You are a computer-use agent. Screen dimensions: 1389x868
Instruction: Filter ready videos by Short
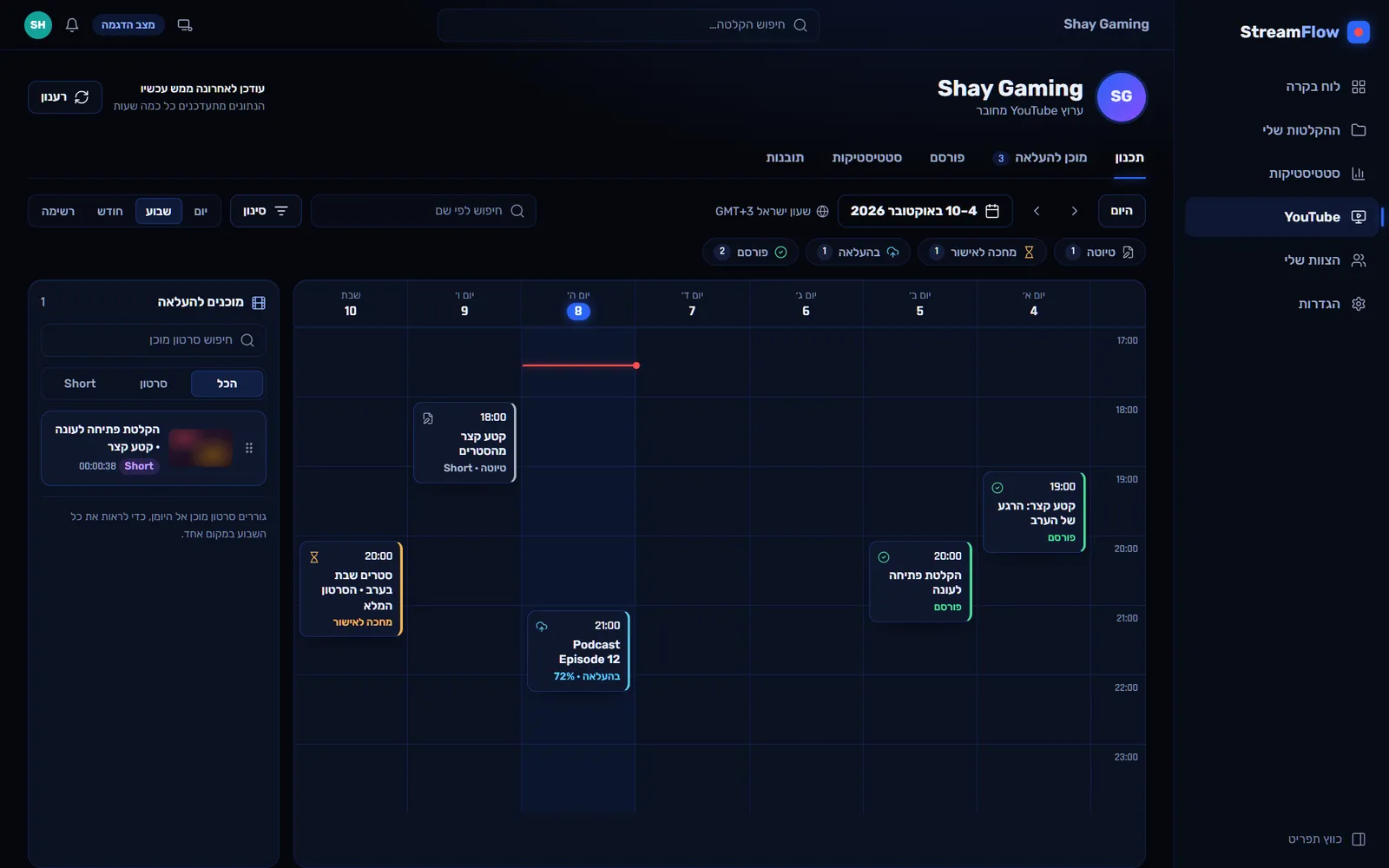tap(80, 384)
